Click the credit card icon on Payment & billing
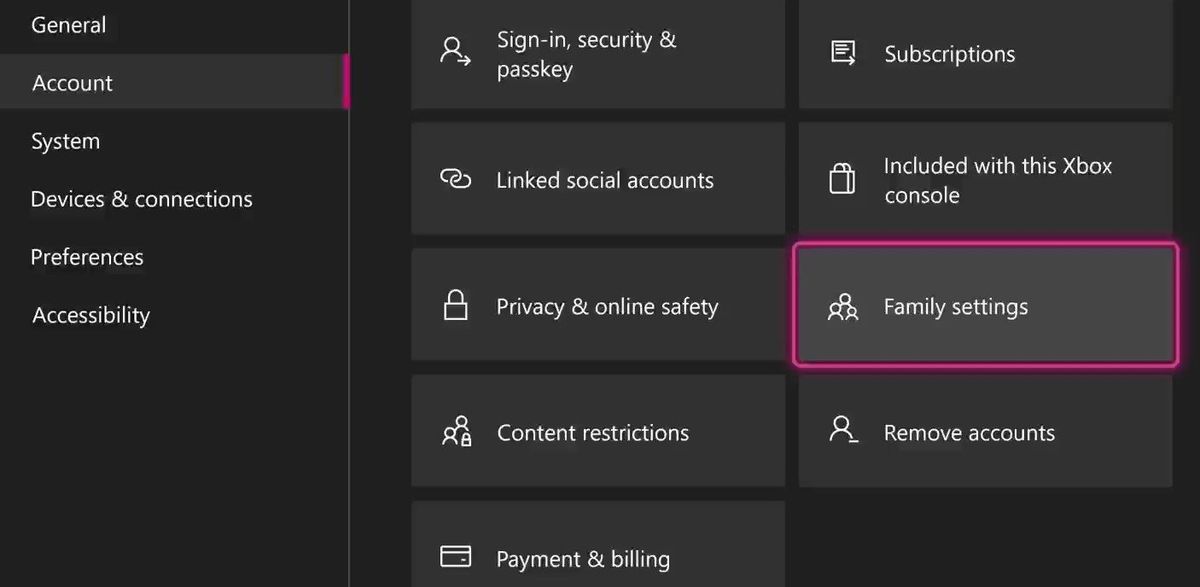The height and width of the screenshot is (587, 1200). [456, 558]
